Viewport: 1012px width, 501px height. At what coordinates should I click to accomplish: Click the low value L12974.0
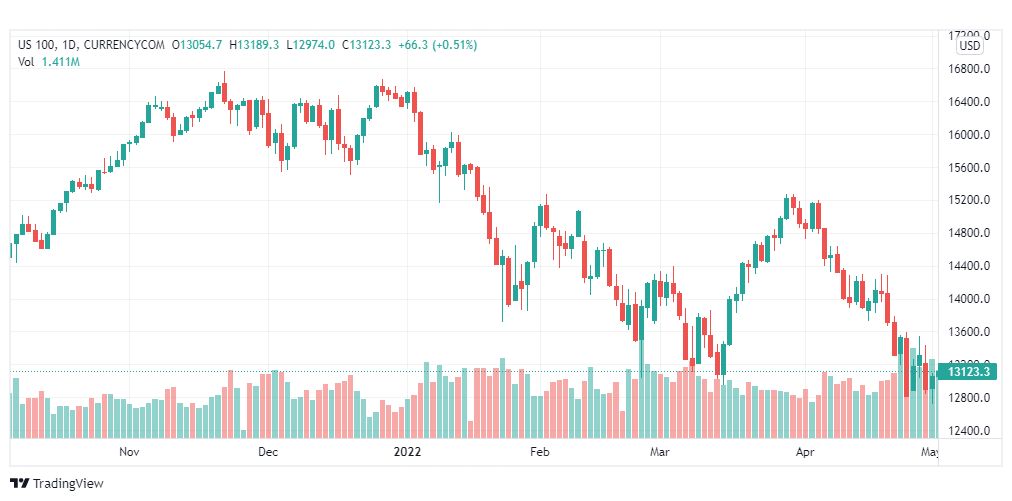[310, 45]
